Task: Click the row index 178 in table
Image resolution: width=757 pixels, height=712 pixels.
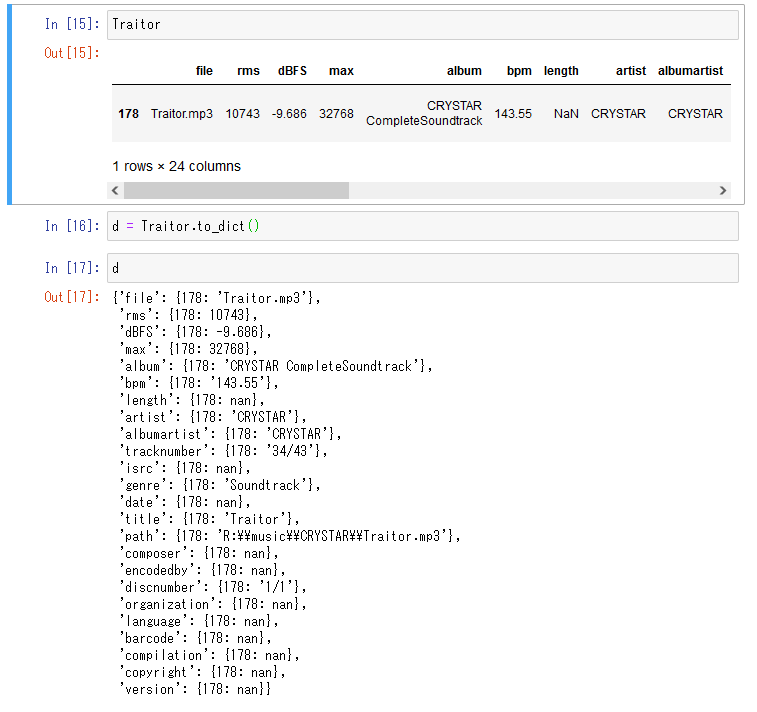Action: click(128, 114)
